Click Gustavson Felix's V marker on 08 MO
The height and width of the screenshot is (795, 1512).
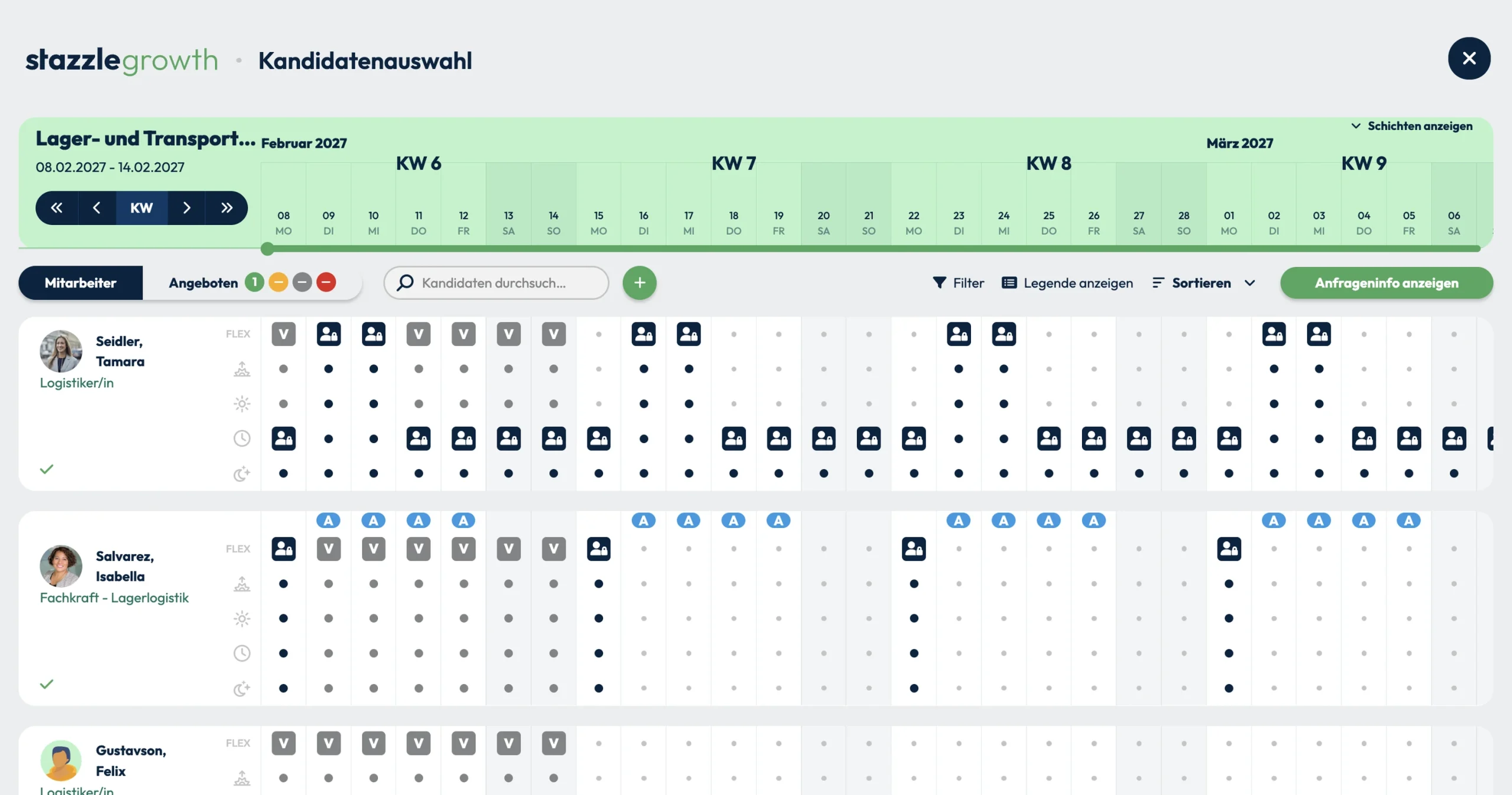point(283,743)
